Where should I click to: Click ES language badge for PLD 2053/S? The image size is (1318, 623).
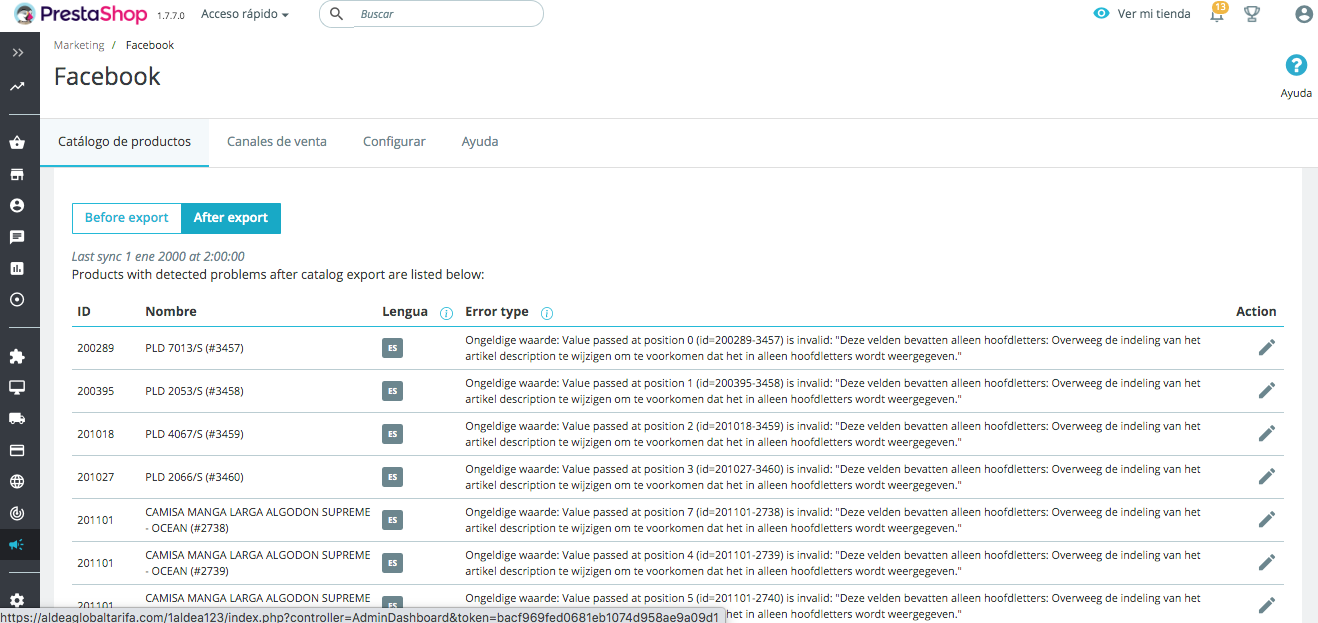click(x=392, y=391)
